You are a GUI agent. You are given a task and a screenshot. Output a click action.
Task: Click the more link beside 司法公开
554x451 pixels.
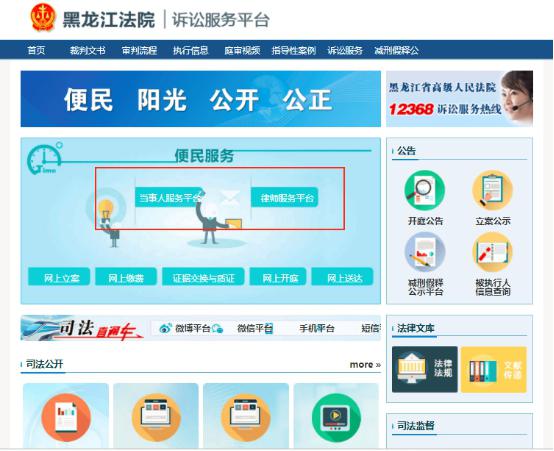coord(365,364)
